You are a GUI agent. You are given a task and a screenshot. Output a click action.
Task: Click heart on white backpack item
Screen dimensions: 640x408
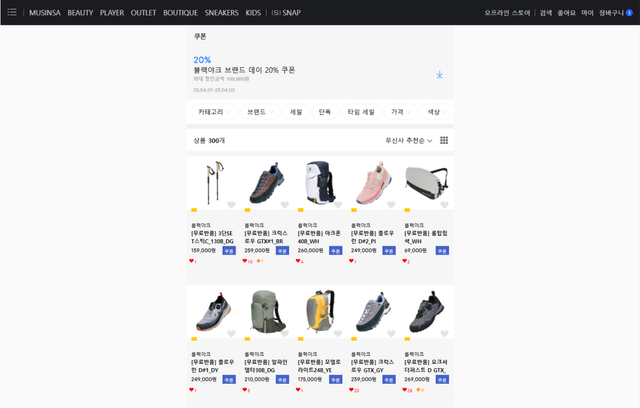(338, 205)
